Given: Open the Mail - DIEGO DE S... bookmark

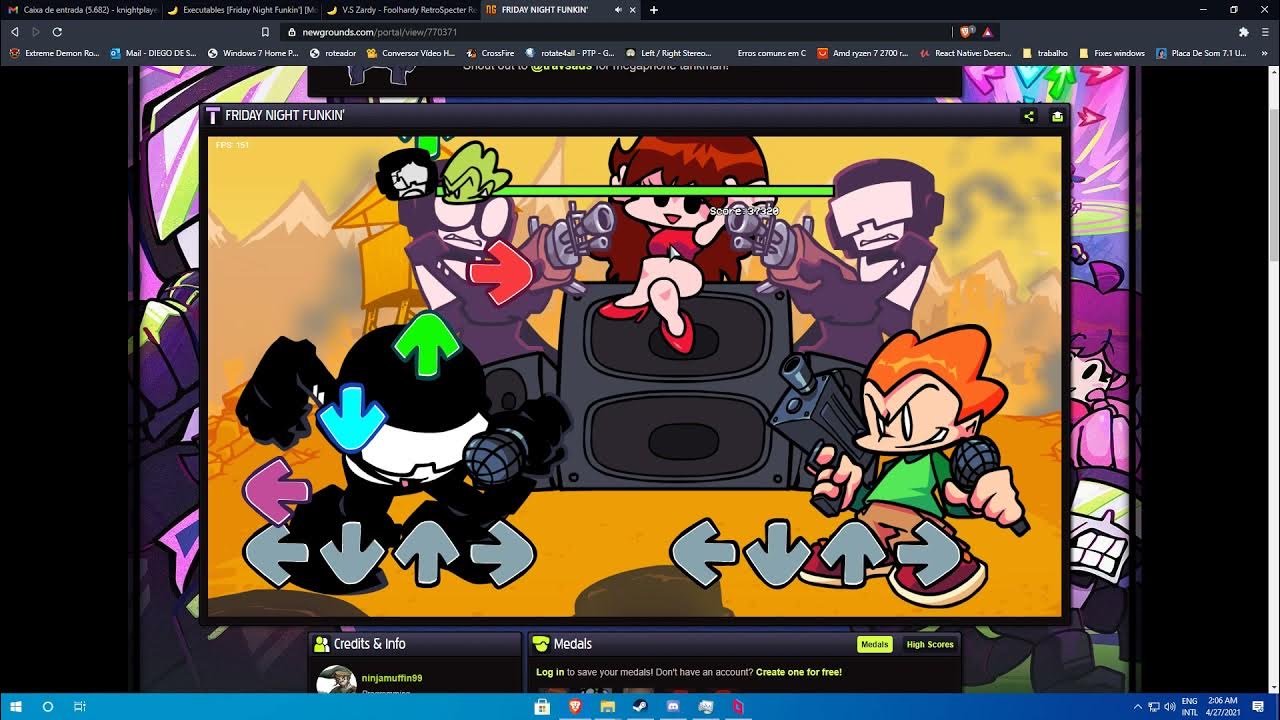Looking at the screenshot, I should pyautogui.click(x=153, y=53).
